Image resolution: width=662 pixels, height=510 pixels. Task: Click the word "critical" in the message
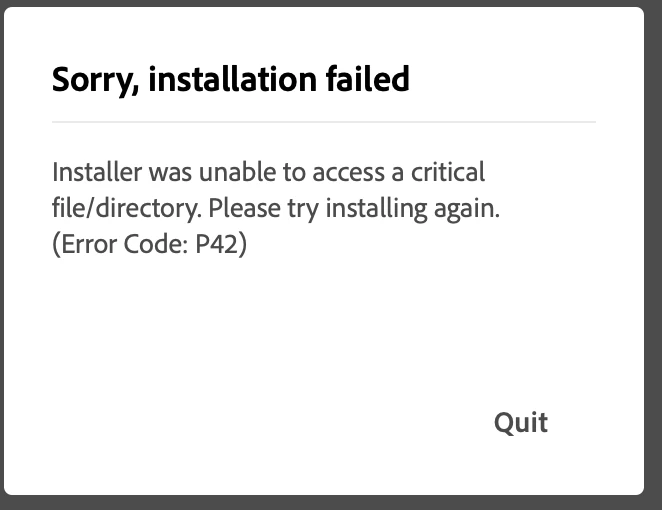[x=448, y=172]
